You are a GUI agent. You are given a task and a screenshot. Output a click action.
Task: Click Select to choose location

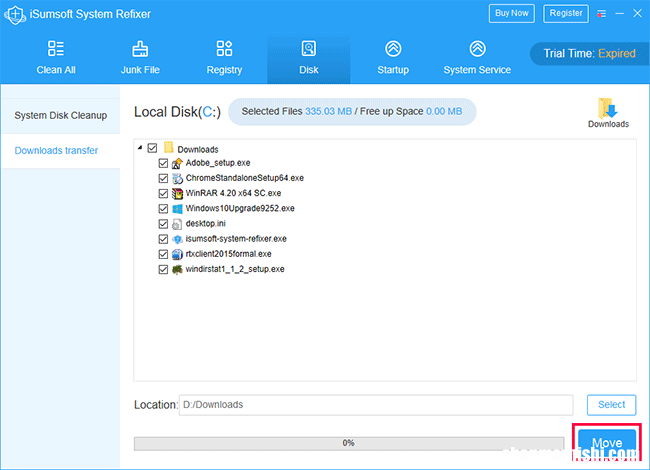click(611, 405)
